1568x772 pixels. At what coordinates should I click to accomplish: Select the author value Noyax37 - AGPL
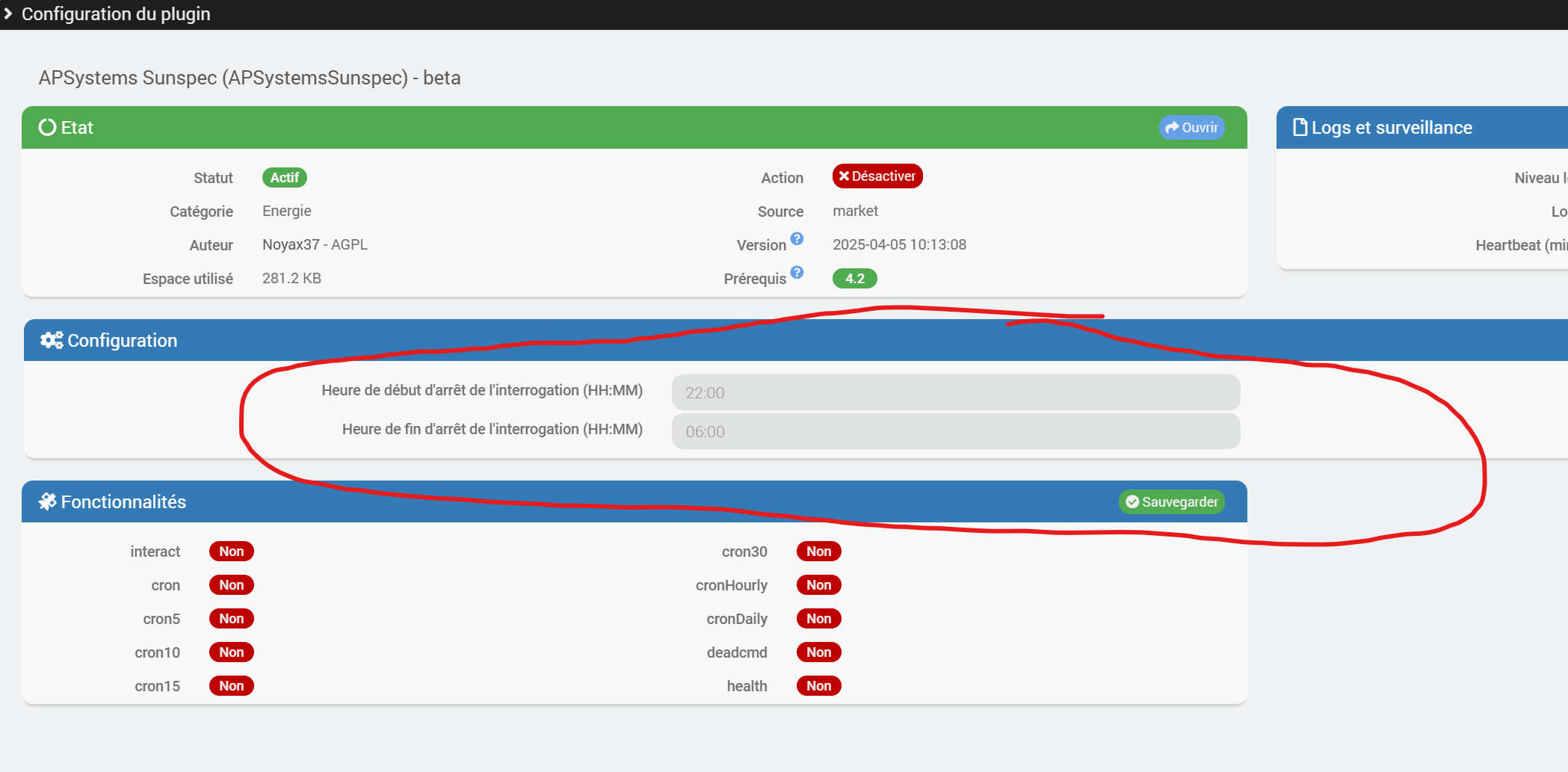coord(315,245)
